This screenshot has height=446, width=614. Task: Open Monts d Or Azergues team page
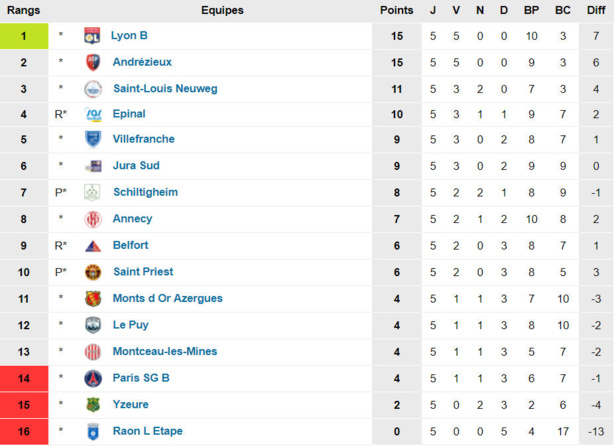point(167,298)
